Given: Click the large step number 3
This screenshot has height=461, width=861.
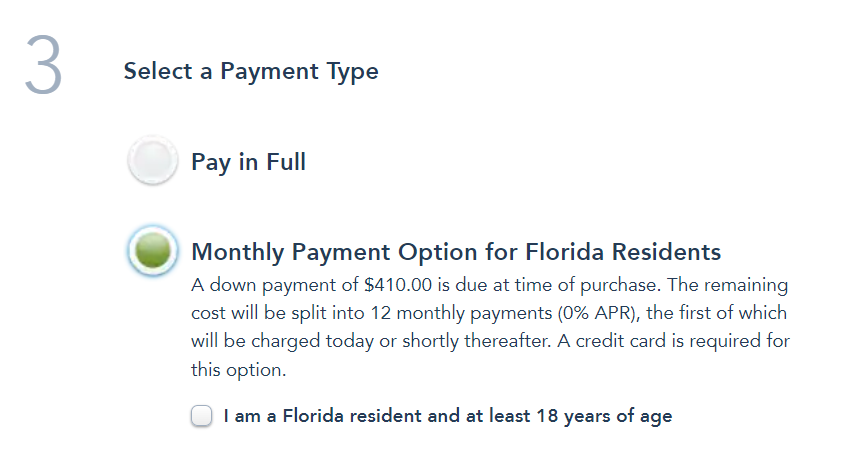Looking at the screenshot, I should [43, 68].
